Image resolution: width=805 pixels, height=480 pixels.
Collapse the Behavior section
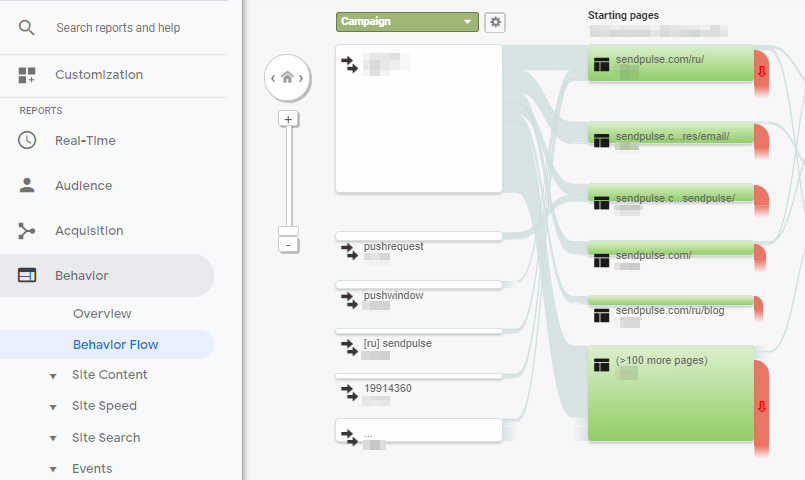pyautogui.click(x=107, y=276)
